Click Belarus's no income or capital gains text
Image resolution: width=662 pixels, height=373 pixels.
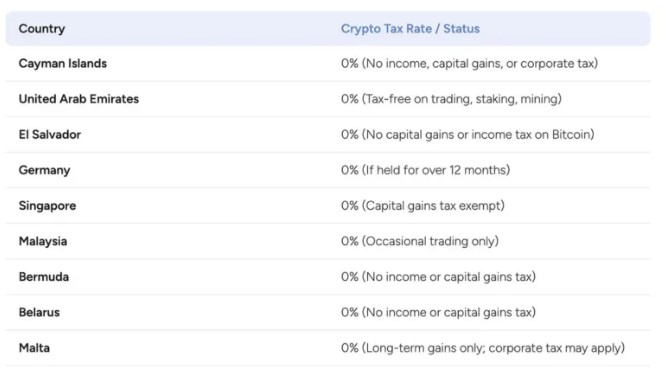tap(438, 312)
